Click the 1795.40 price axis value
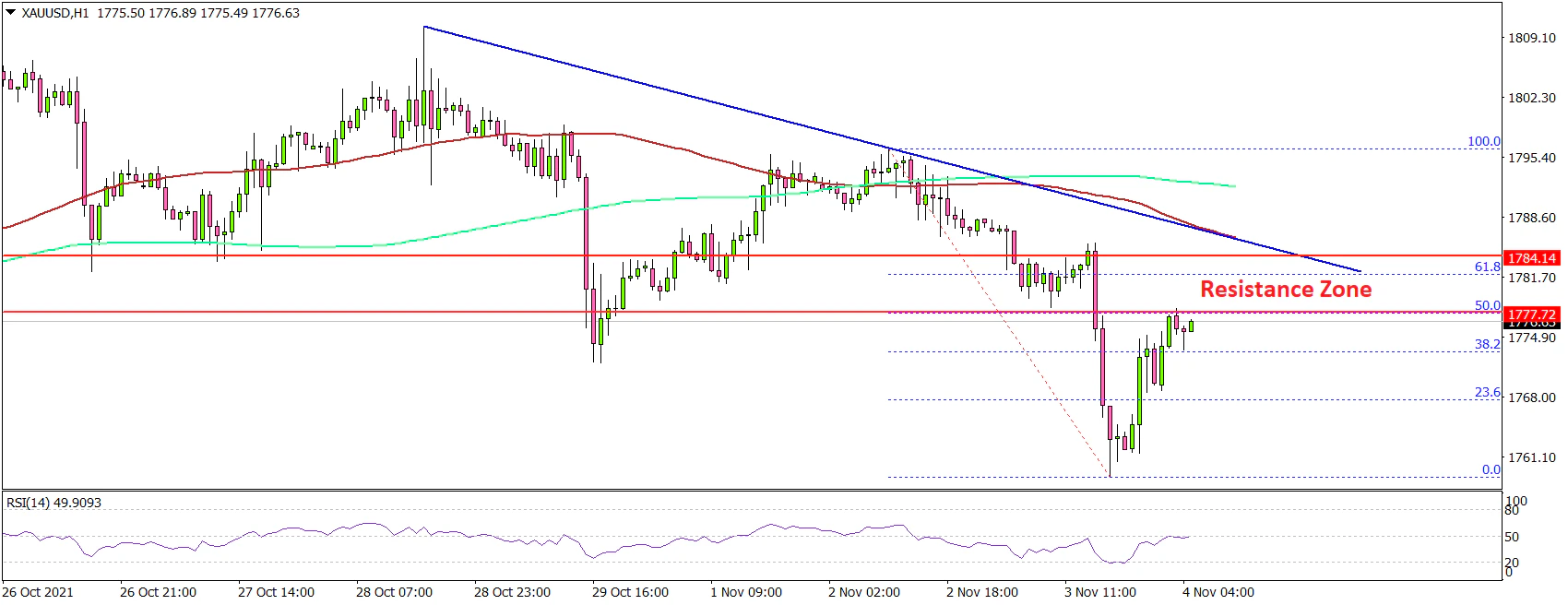This screenshot has width=1568, height=605. (1531, 158)
